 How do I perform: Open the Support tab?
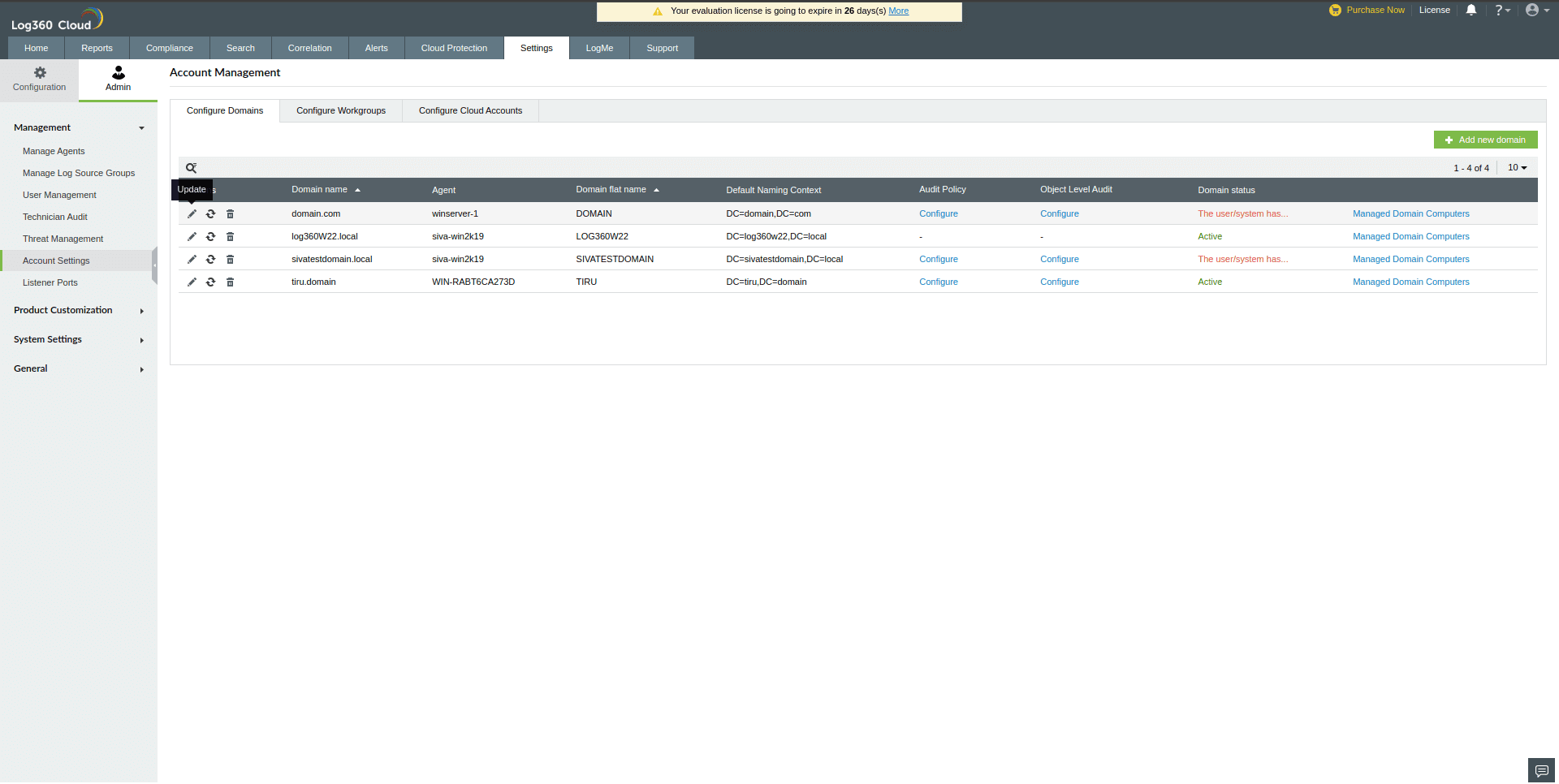tap(662, 48)
